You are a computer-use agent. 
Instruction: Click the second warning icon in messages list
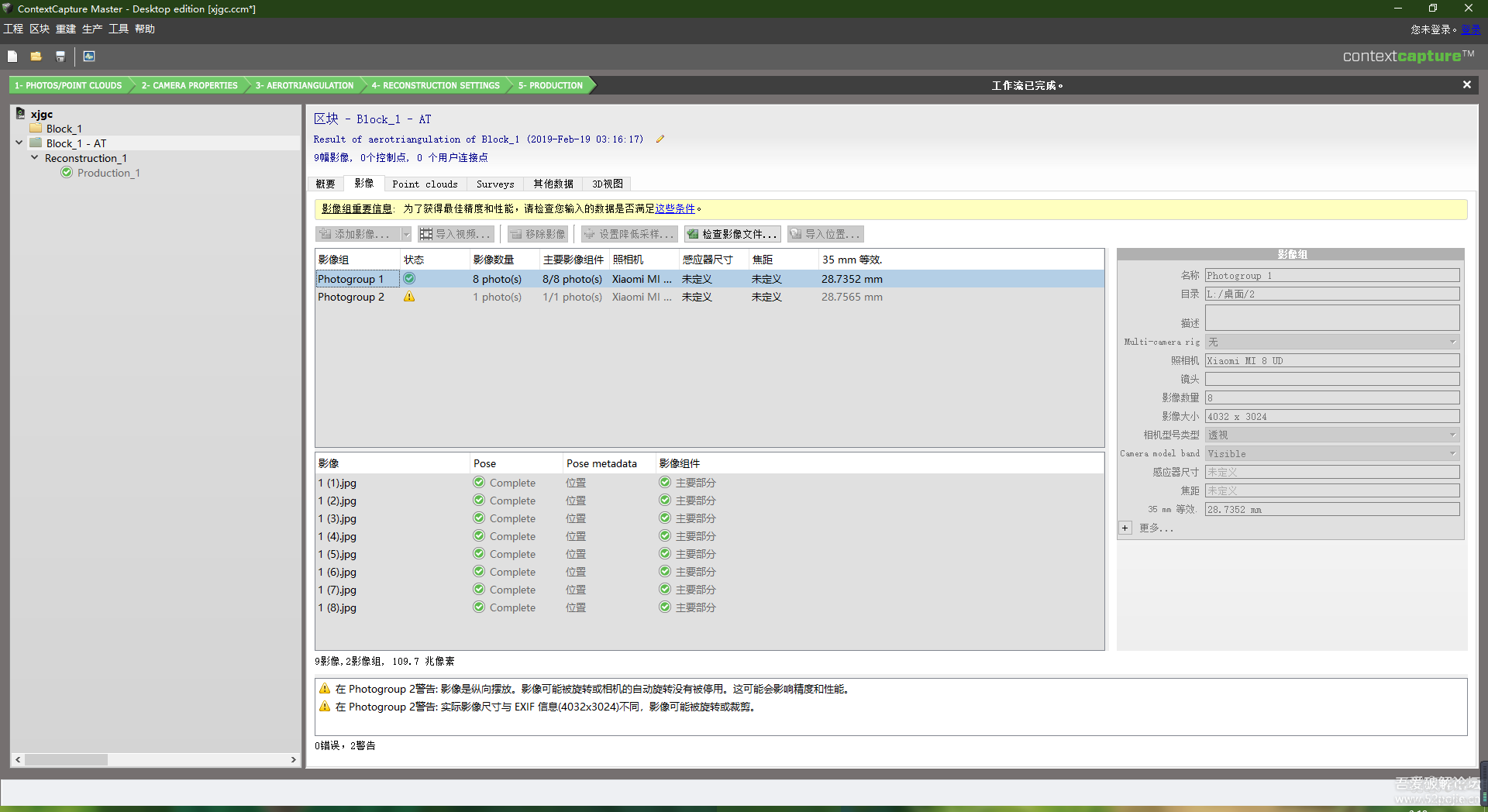pyautogui.click(x=325, y=707)
